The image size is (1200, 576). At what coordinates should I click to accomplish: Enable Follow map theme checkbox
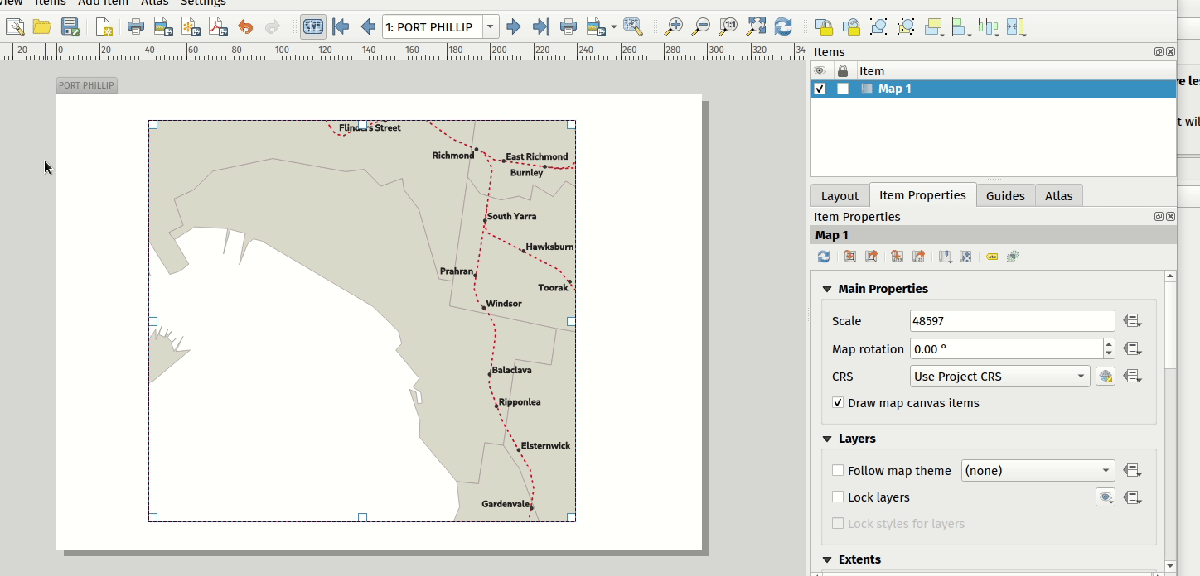pos(838,470)
